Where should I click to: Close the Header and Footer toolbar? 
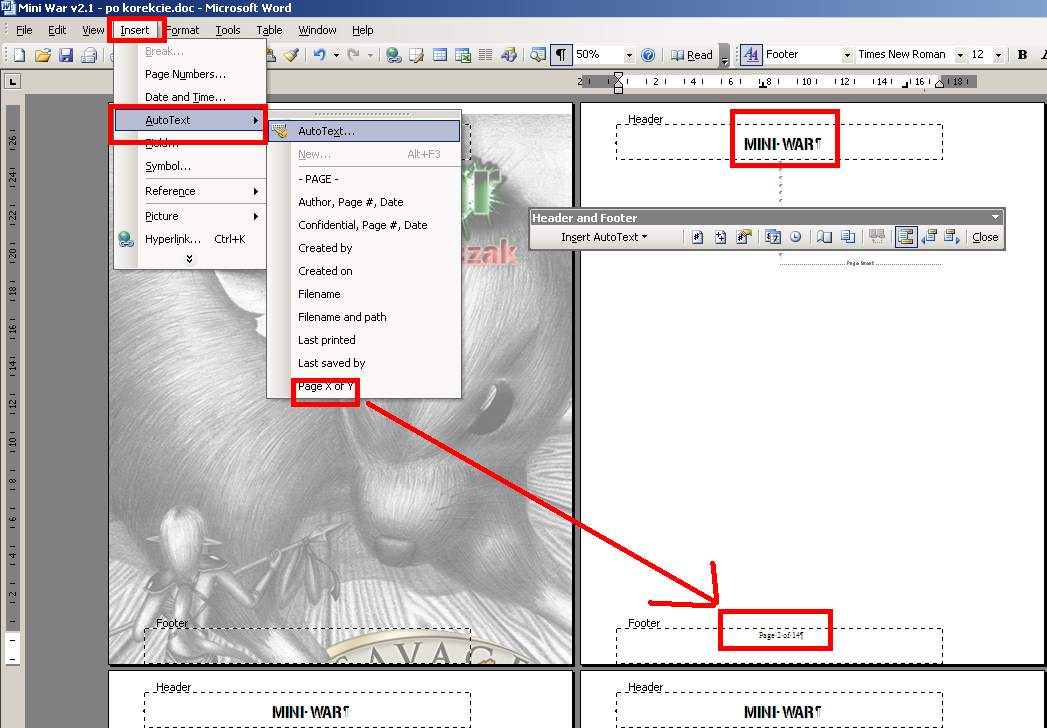point(985,237)
